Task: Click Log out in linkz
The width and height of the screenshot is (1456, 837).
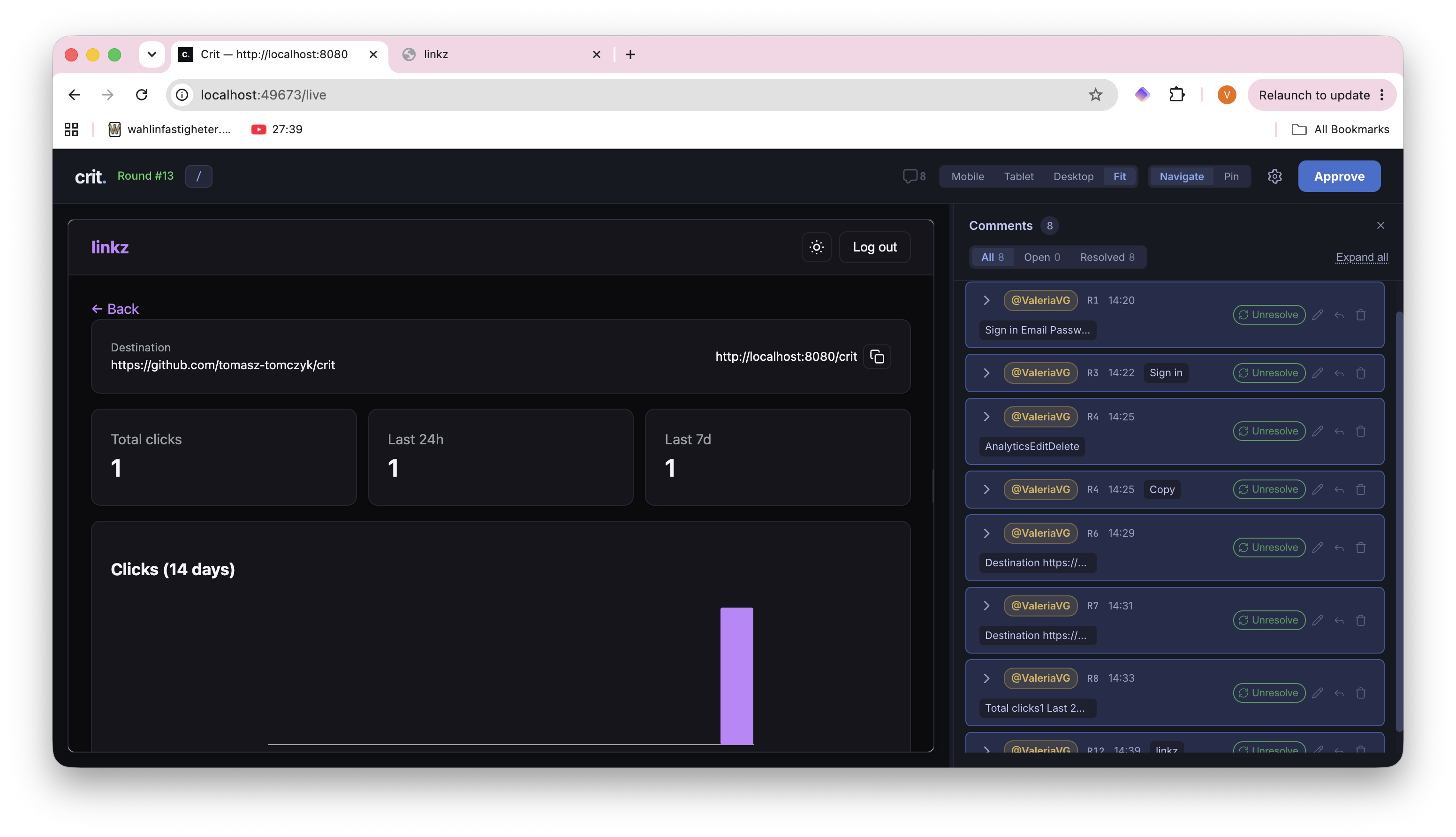Action: pyautogui.click(x=874, y=247)
